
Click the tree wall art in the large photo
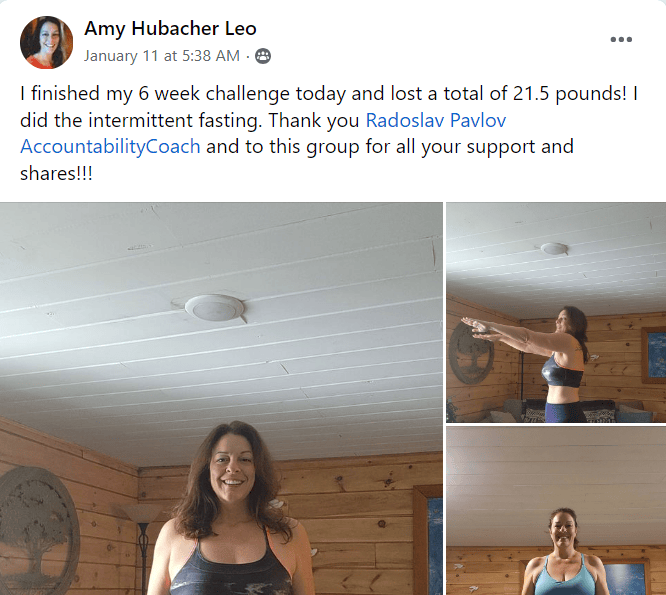click(37, 529)
